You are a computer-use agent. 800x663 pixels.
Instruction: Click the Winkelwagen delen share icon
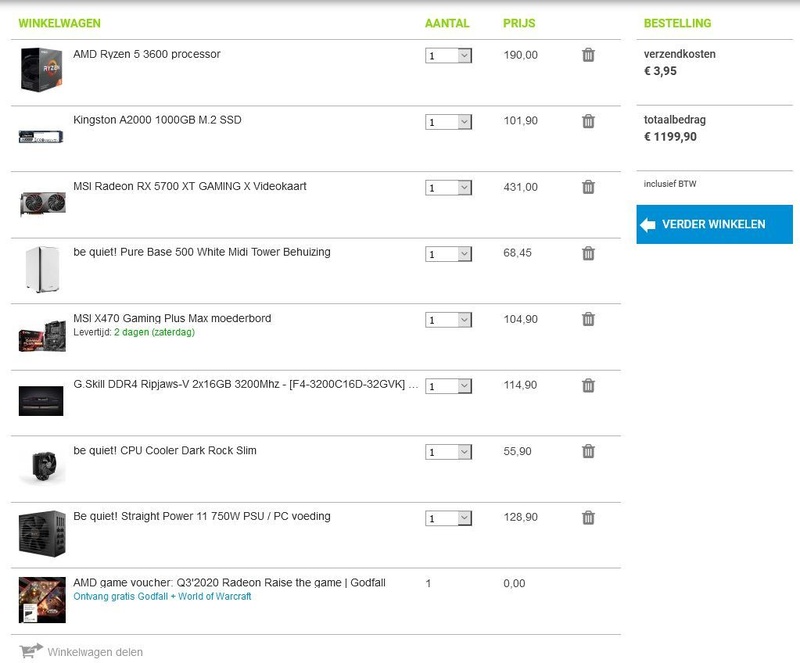coord(30,651)
